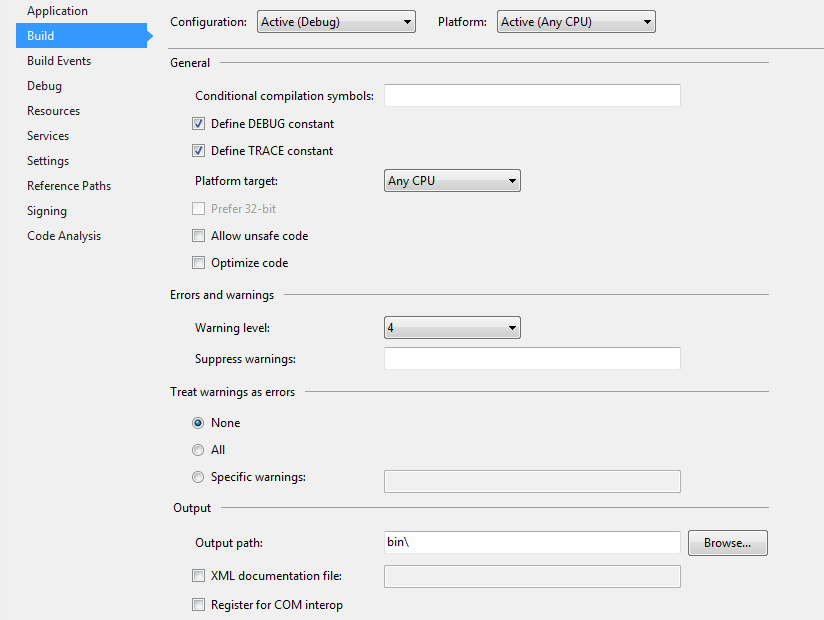Uncheck Define DEBUG constant
This screenshot has width=824, height=620.
coord(198,124)
